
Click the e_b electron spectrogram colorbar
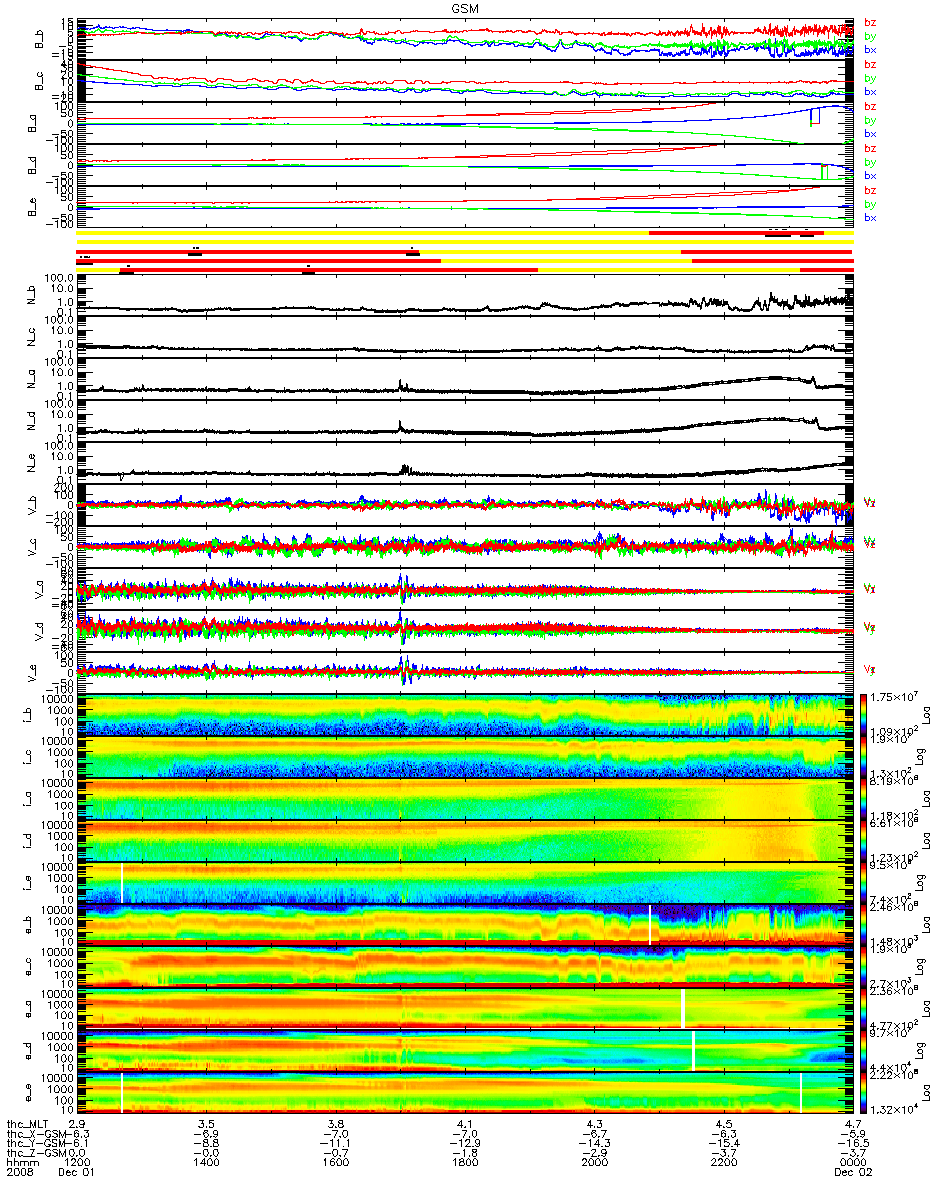click(x=865, y=924)
